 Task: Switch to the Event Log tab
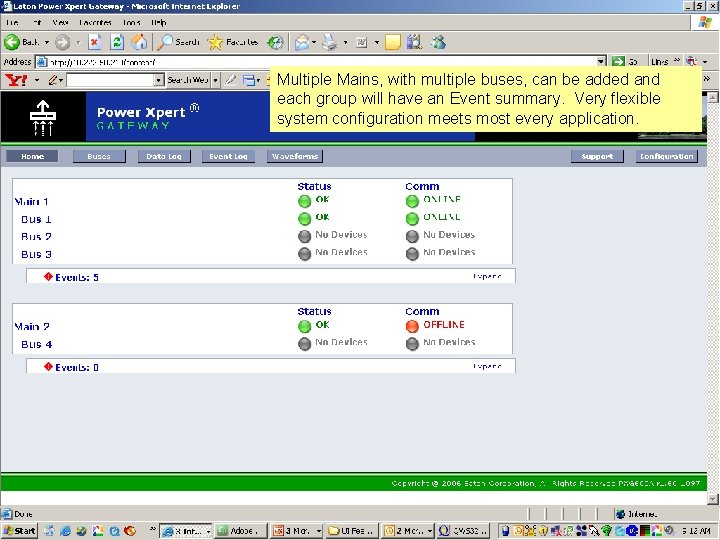228,157
